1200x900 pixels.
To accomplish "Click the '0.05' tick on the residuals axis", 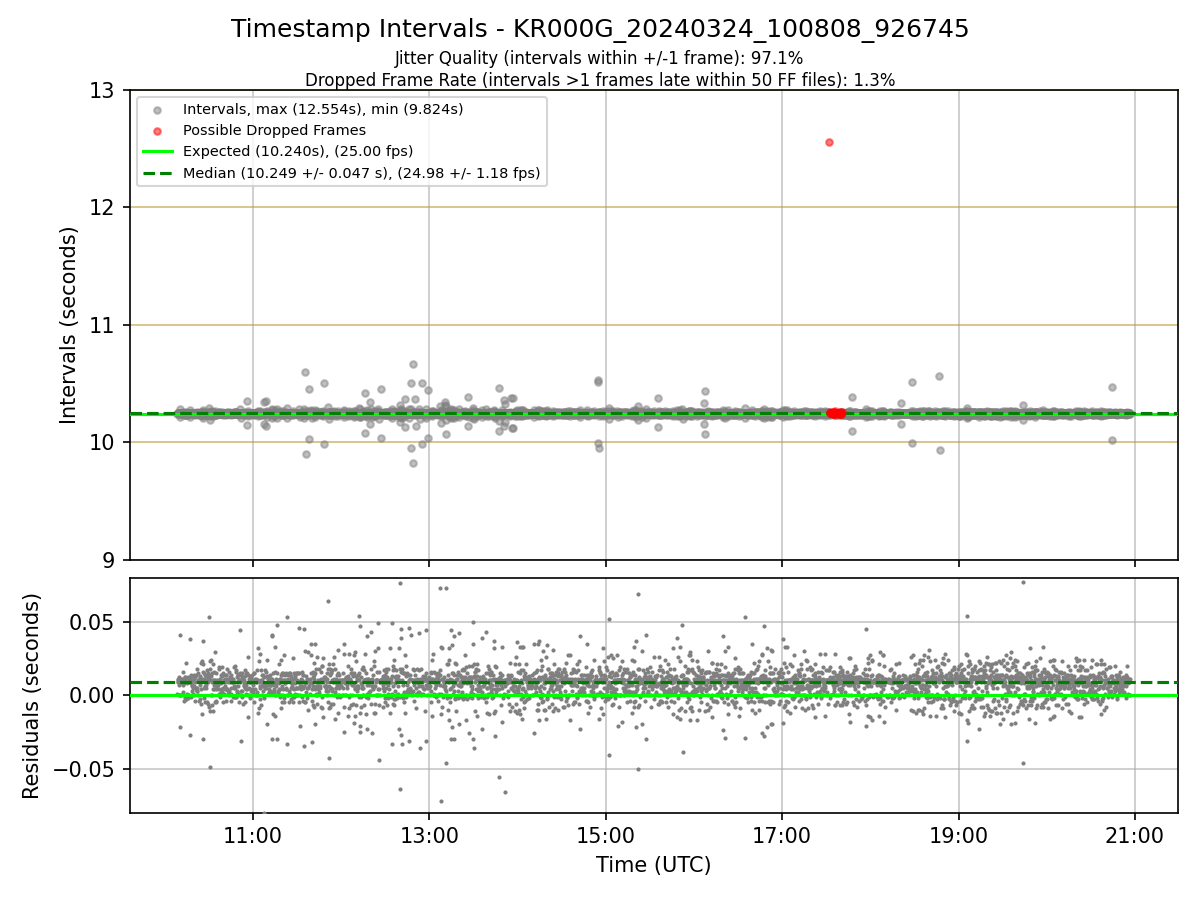I will [x=94, y=622].
